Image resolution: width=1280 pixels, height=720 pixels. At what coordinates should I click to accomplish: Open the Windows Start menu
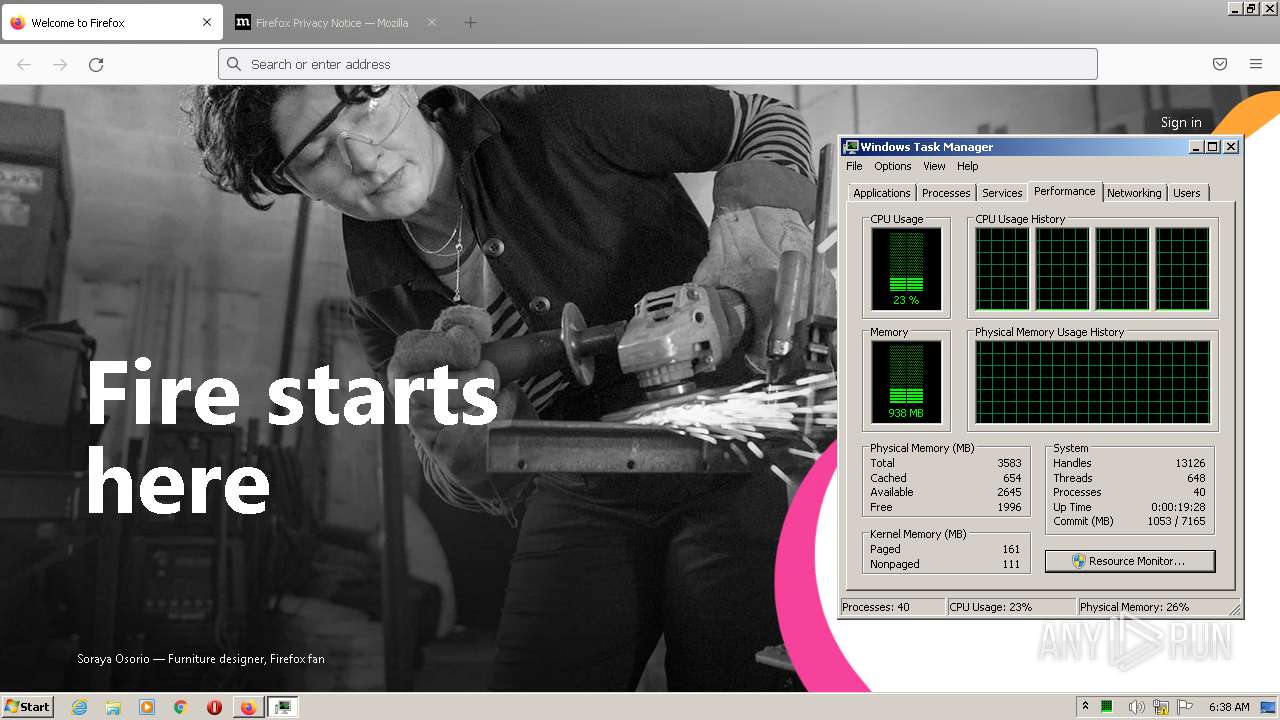(27, 706)
